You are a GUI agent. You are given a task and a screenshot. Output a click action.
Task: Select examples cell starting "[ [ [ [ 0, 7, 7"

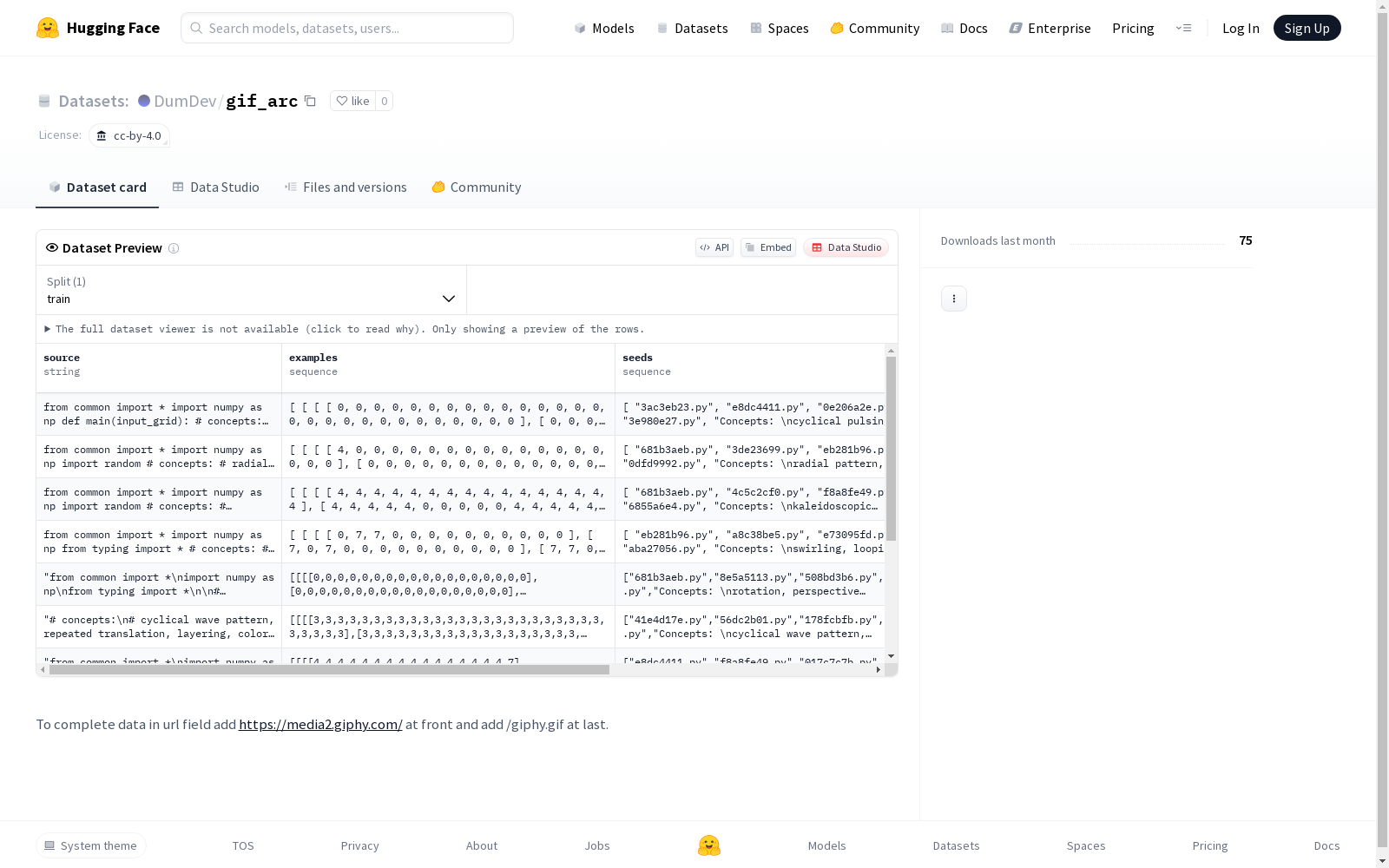tap(448, 542)
